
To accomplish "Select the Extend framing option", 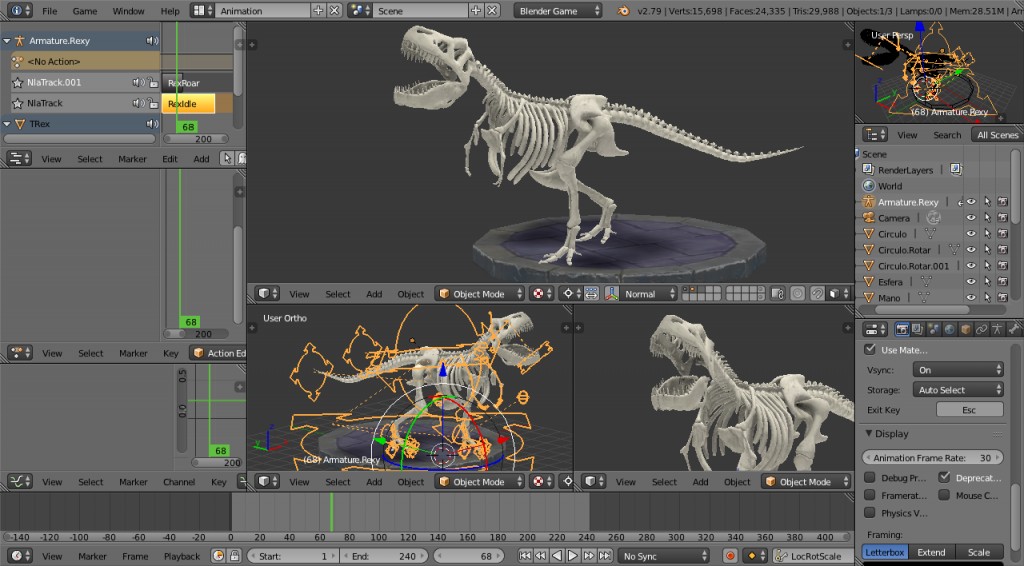I will [931, 552].
